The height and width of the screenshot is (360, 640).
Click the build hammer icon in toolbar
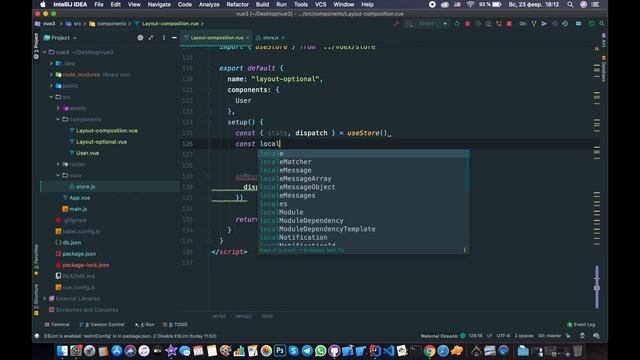(396, 24)
